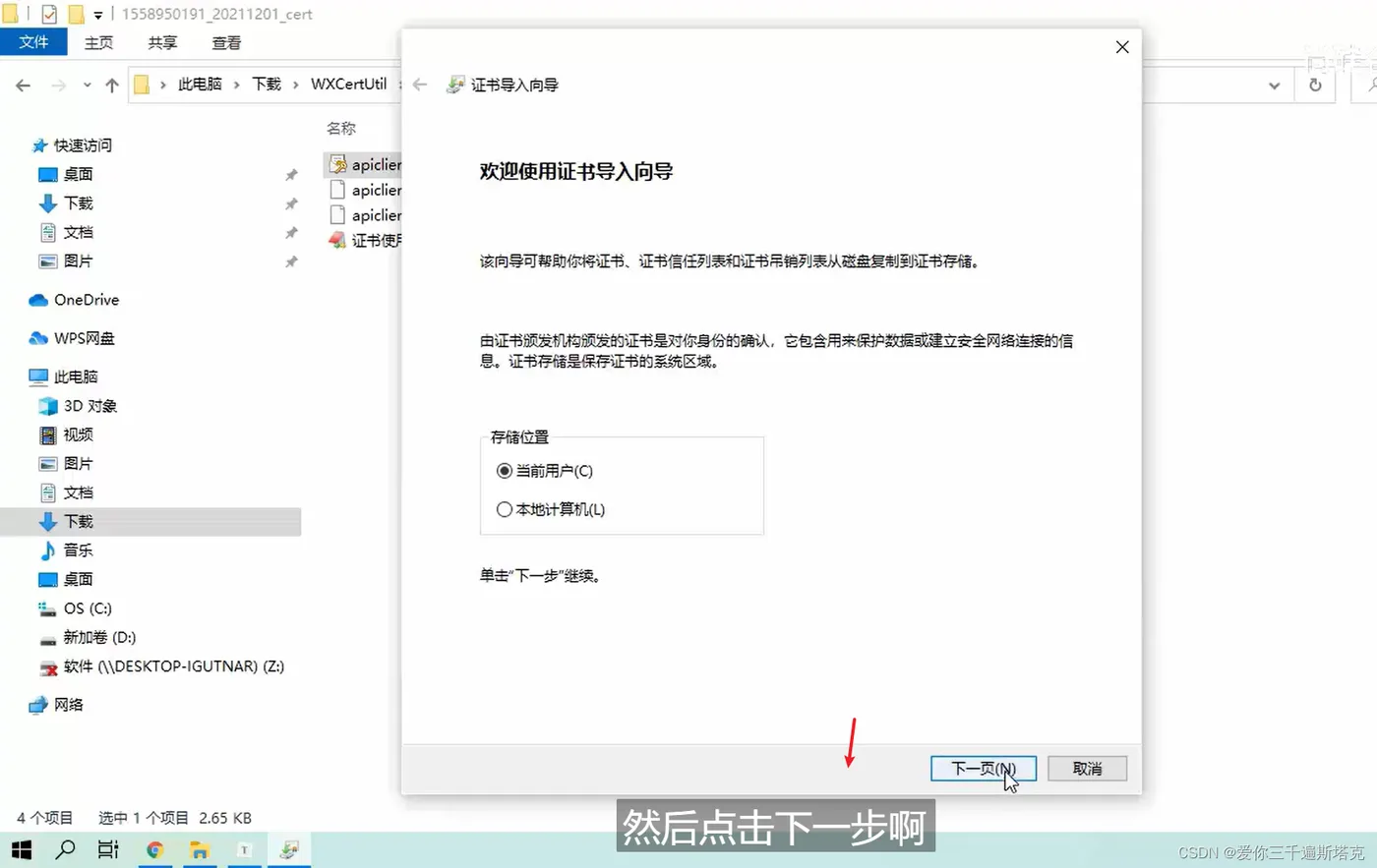Open the 新加卷 (D:) drive

pos(99,637)
